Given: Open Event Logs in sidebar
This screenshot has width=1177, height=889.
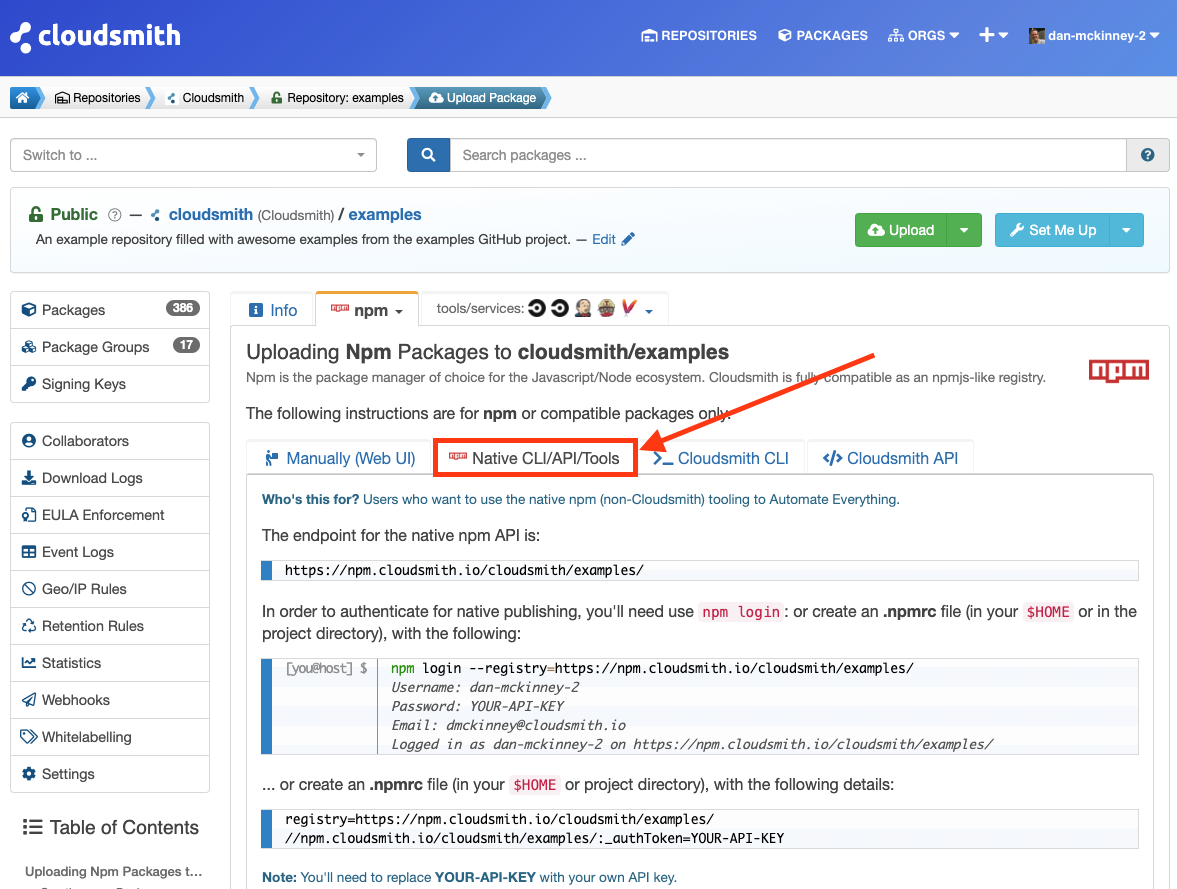Looking at the screenshot, I should (110, 552).
